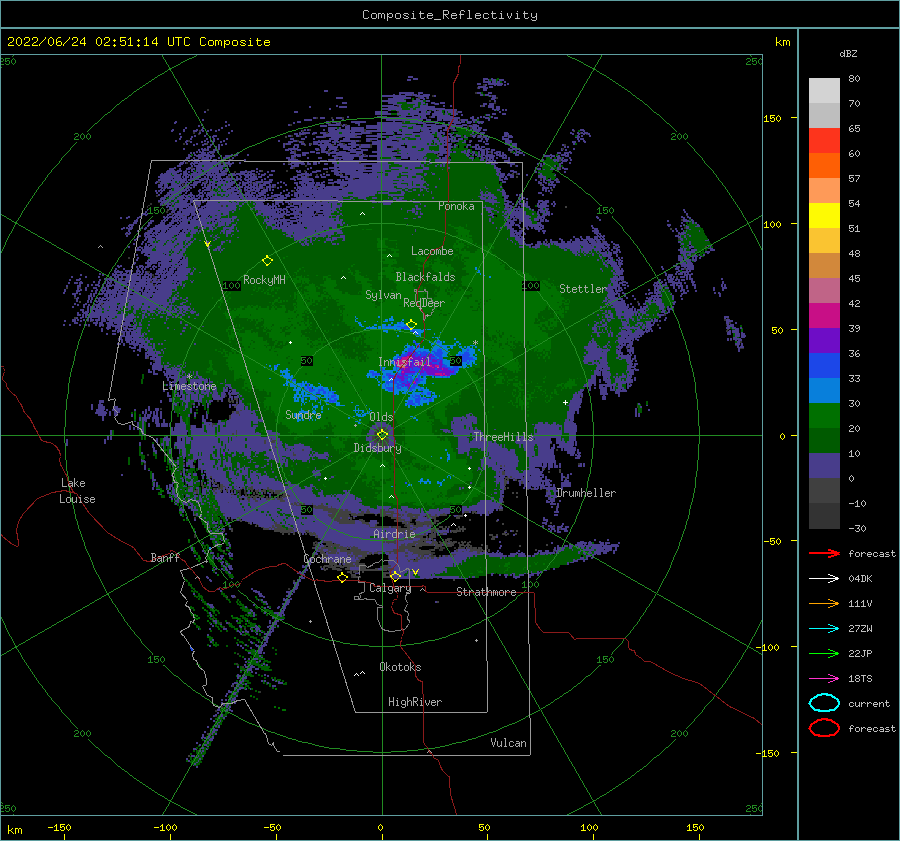Click the Sylvan label
900x841 pixels.
(x=383, y=295)
